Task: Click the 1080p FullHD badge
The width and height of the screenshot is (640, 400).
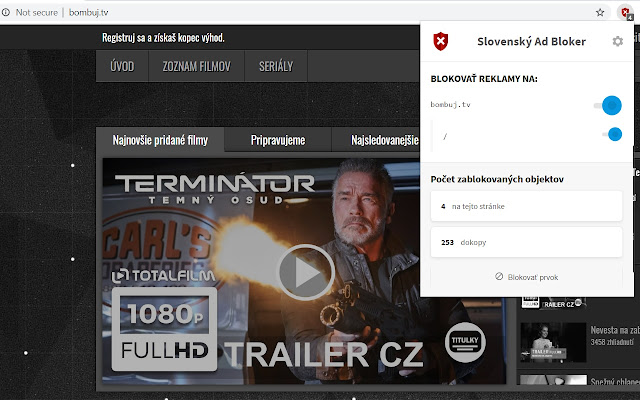Action: (x=164, y=329)
